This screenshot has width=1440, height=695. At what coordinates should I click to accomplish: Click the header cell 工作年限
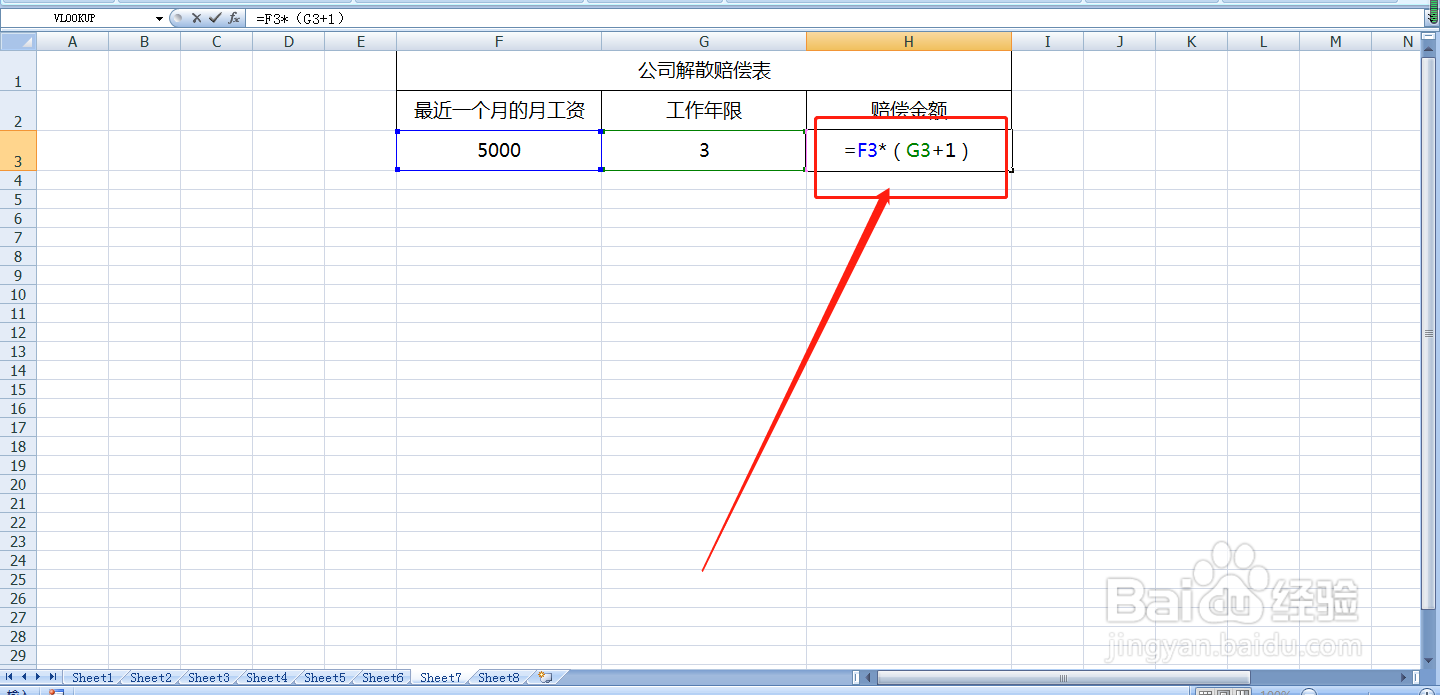(704, 111)
